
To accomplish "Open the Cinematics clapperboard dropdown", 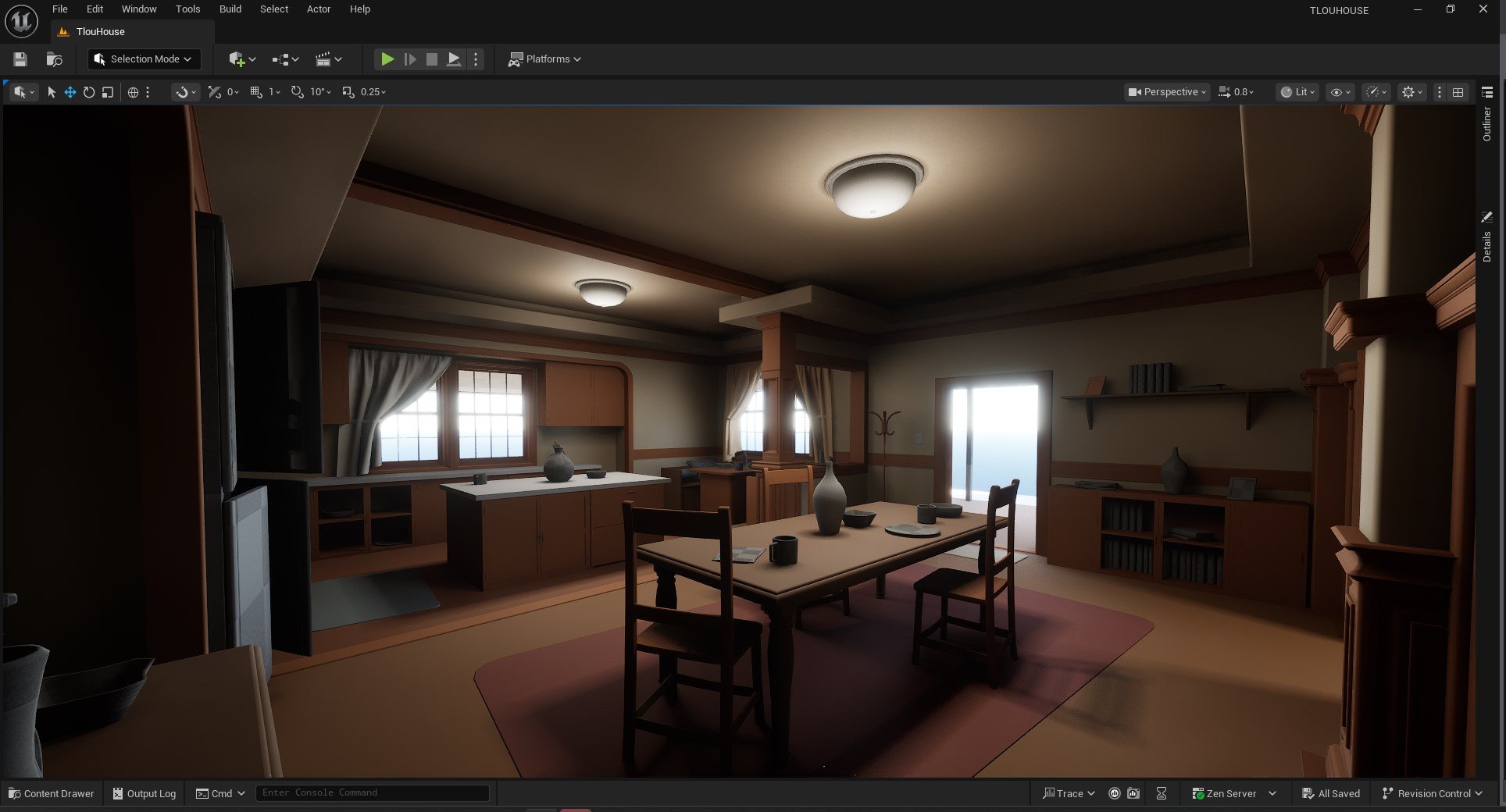I will click(x=328, y=59).
